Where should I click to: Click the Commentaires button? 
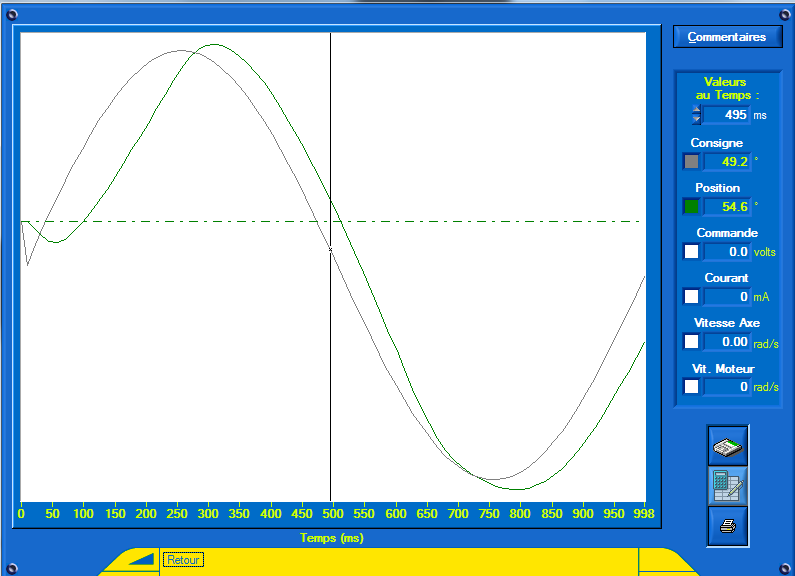tap(727, 37)
